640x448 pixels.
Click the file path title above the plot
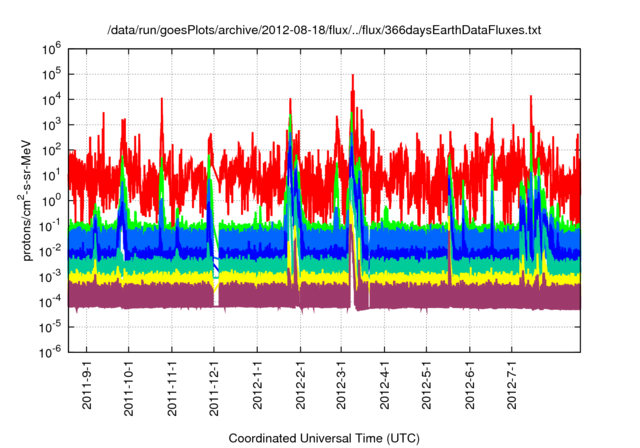click(324, 31)
